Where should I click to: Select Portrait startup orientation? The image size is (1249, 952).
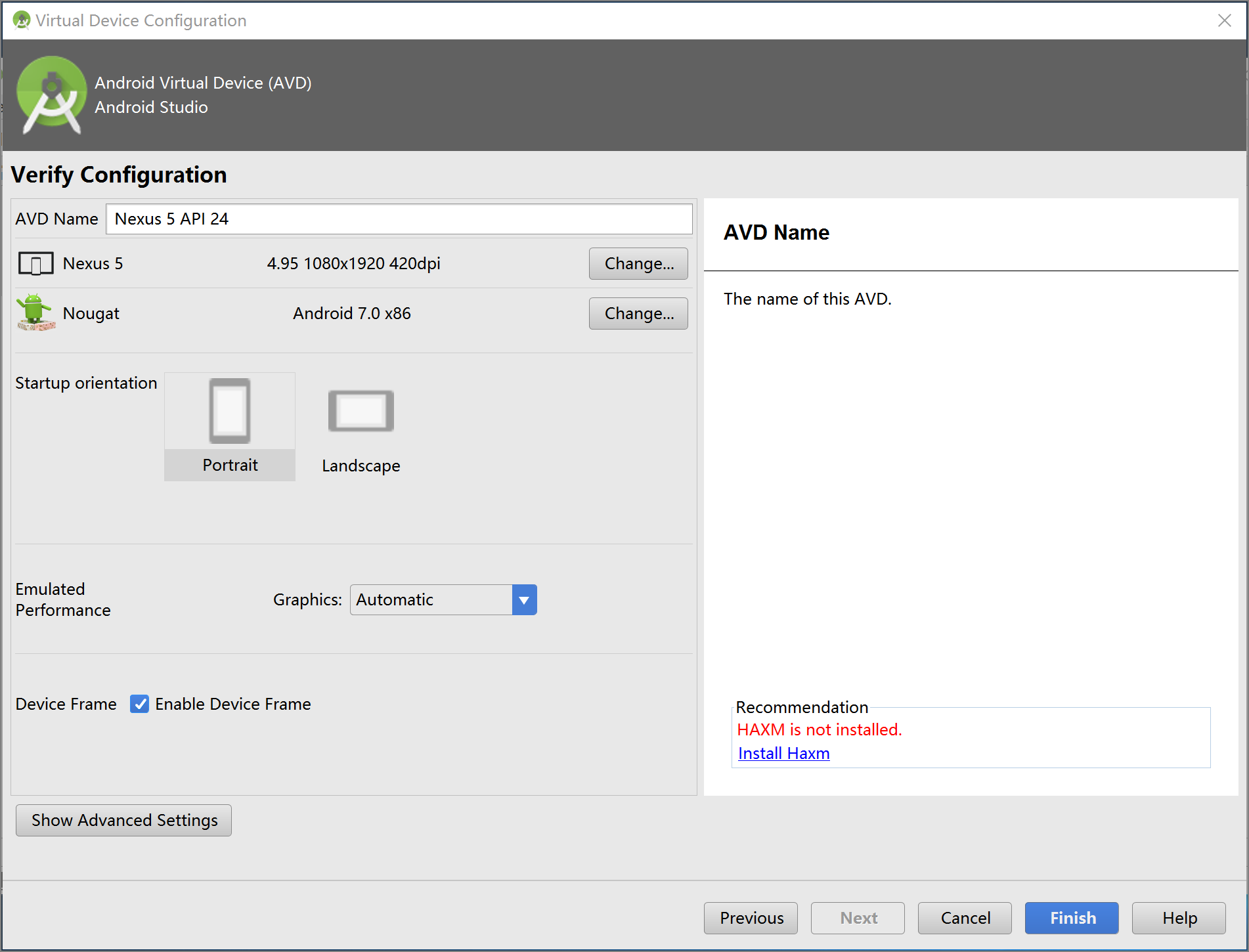point(230,427)
